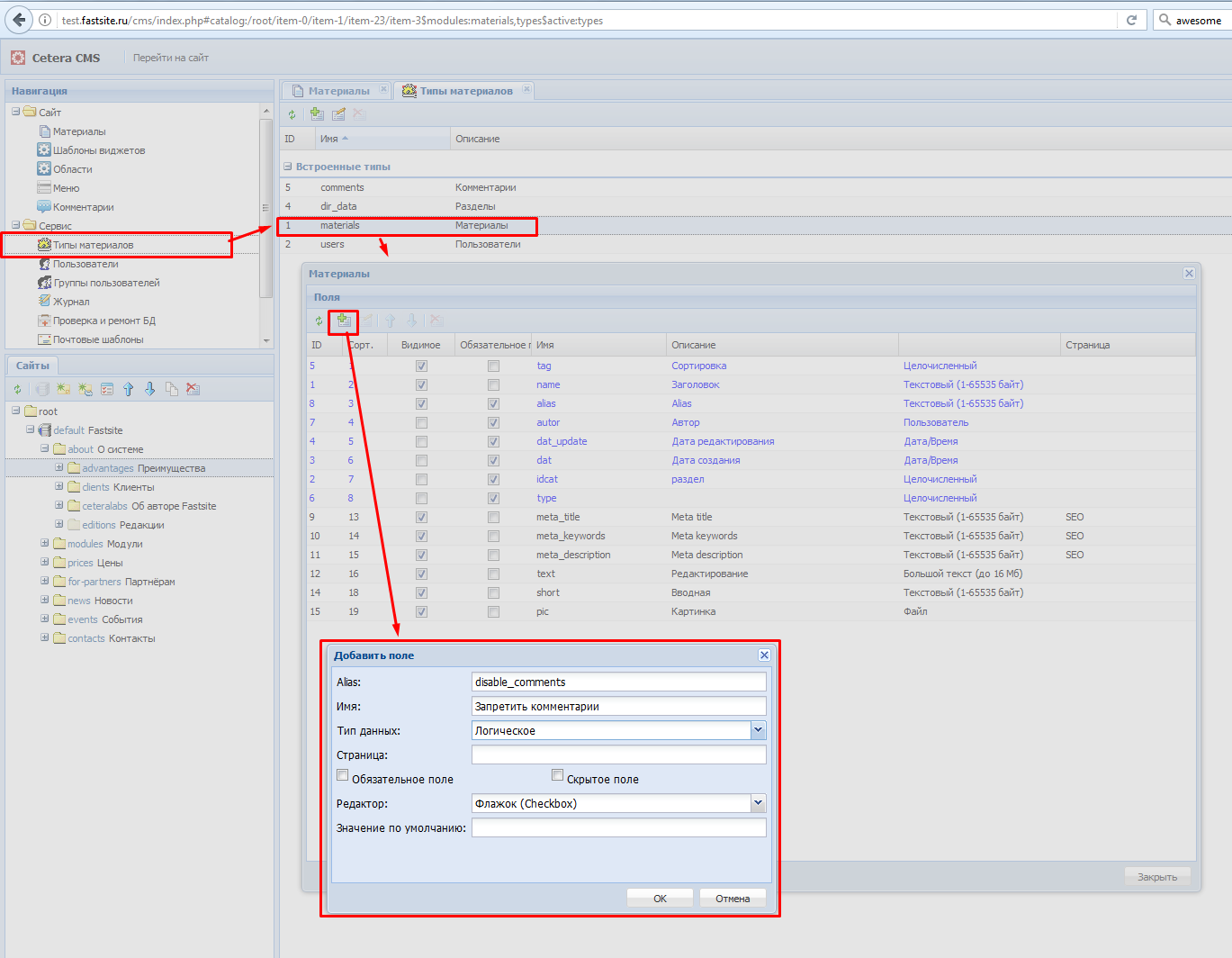Image resolution: width=1232 pixels, height=958 pixels.
Task: Click Отмена in Добавить поле dialog
Action: 733,899
